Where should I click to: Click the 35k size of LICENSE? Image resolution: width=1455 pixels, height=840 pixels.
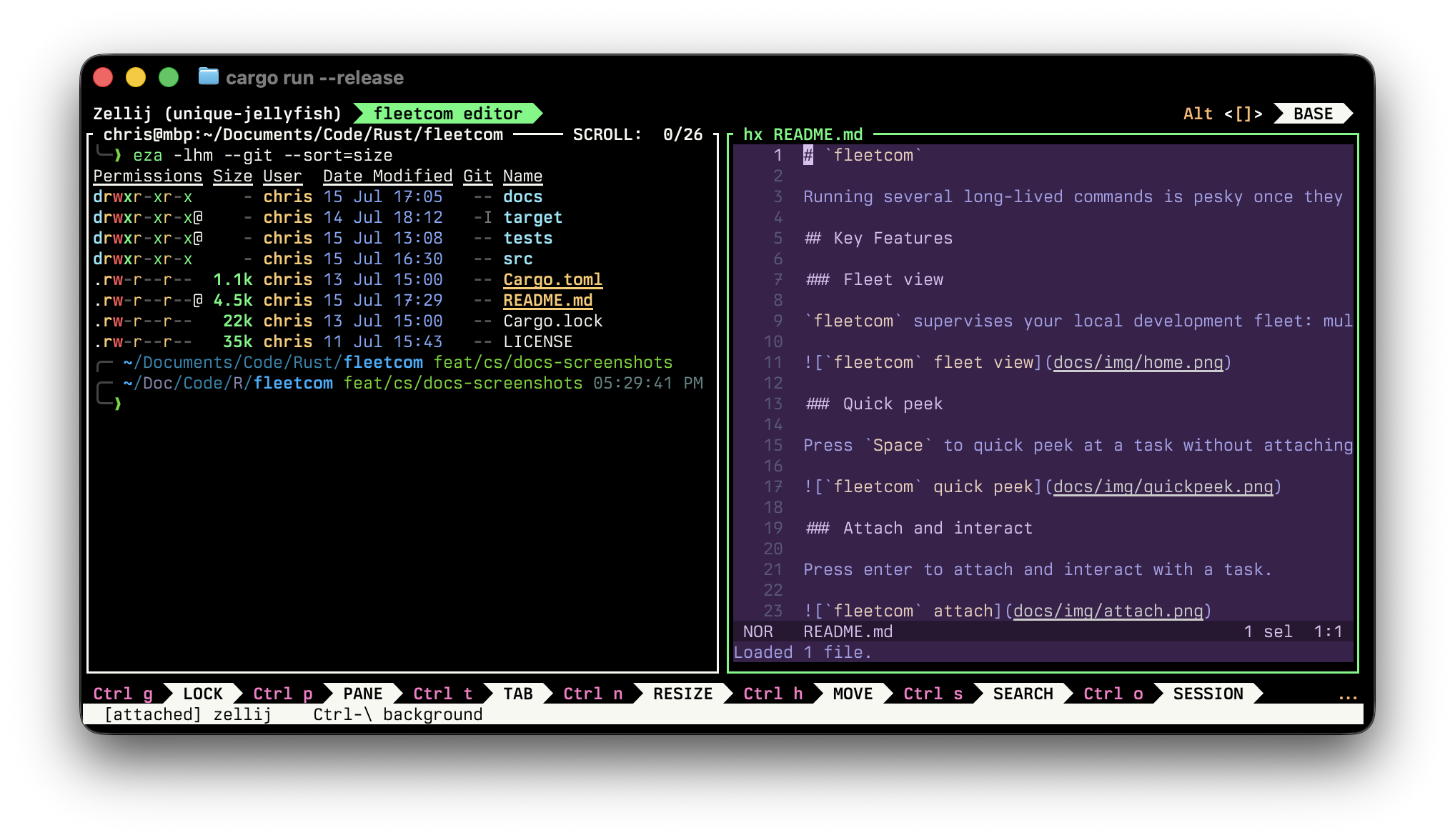click(237, 341)
